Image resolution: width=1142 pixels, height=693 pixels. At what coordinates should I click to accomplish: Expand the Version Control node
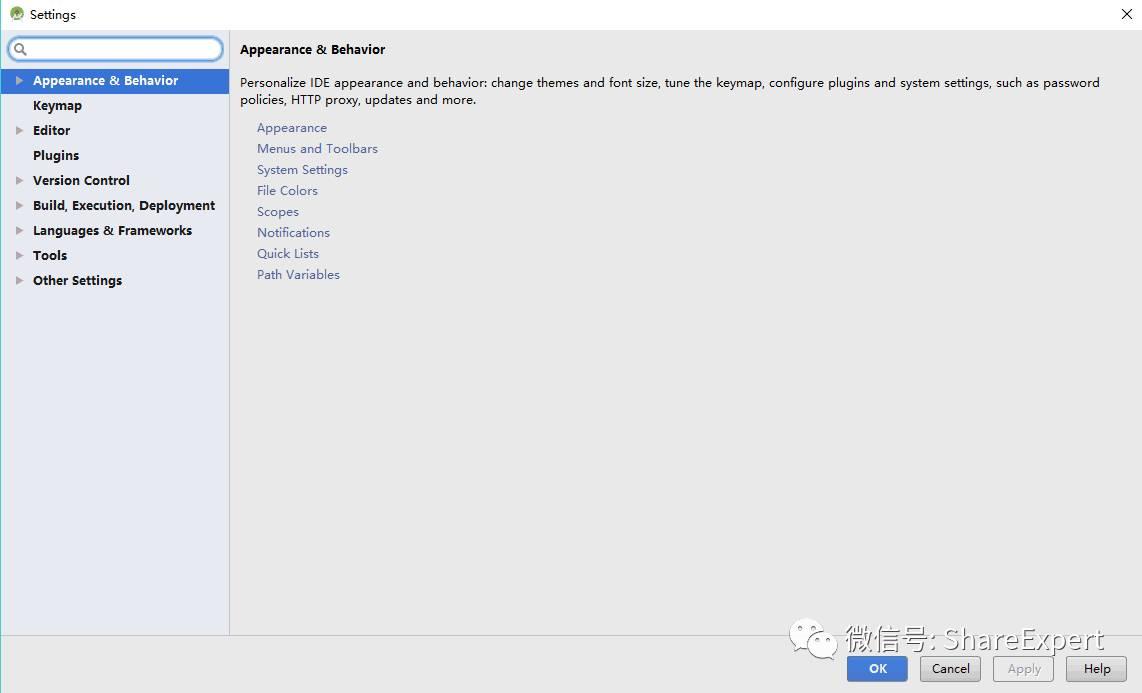coord(19,180)
